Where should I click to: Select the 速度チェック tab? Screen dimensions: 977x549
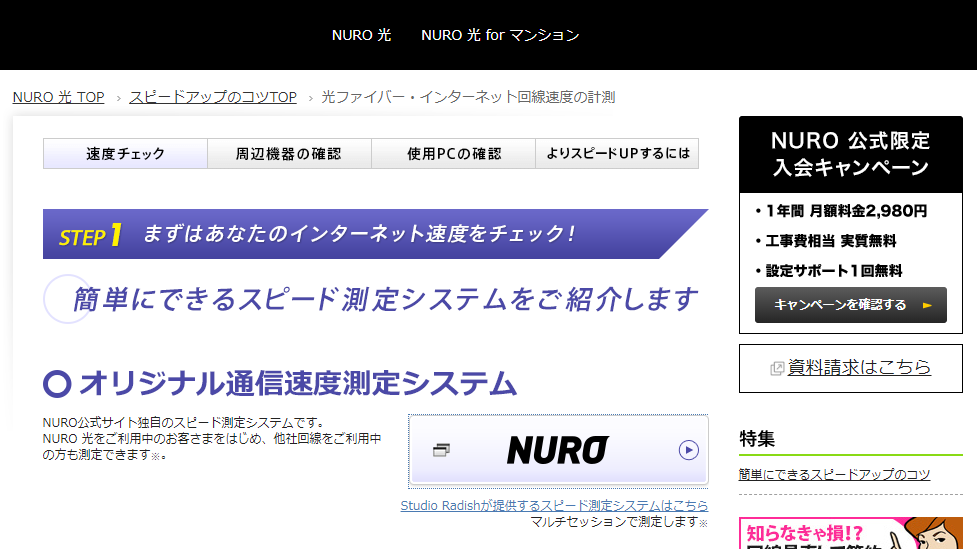click(x=125, y=153)
